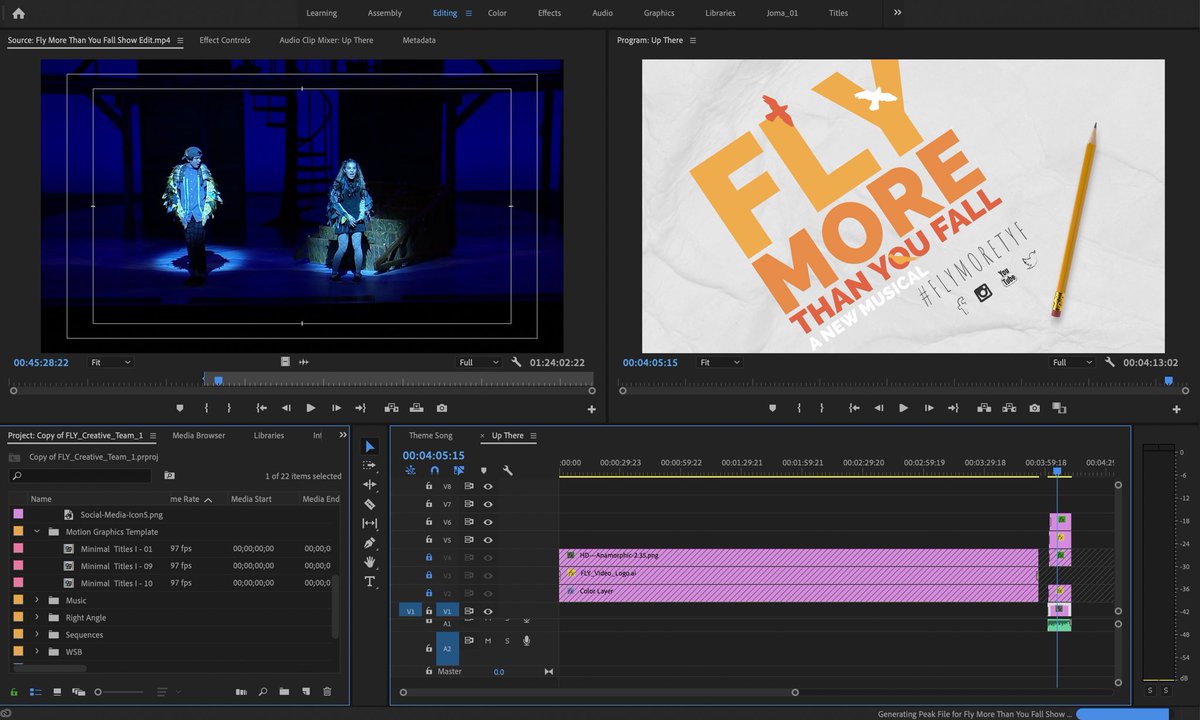
Task: Expand the WSB bin
Action: 37,651
